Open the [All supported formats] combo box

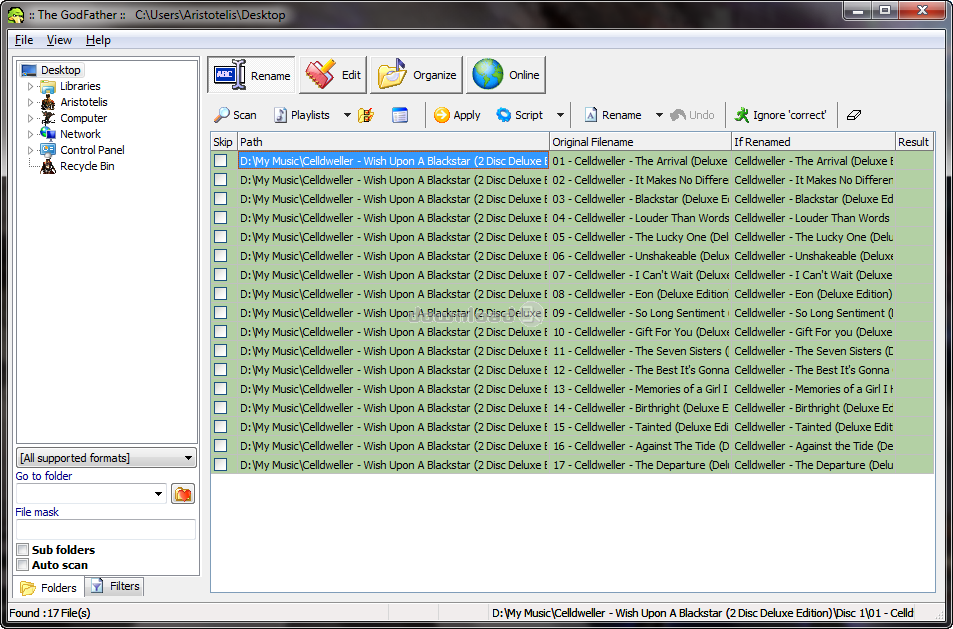pyautogui.click(x=106, y=458)
